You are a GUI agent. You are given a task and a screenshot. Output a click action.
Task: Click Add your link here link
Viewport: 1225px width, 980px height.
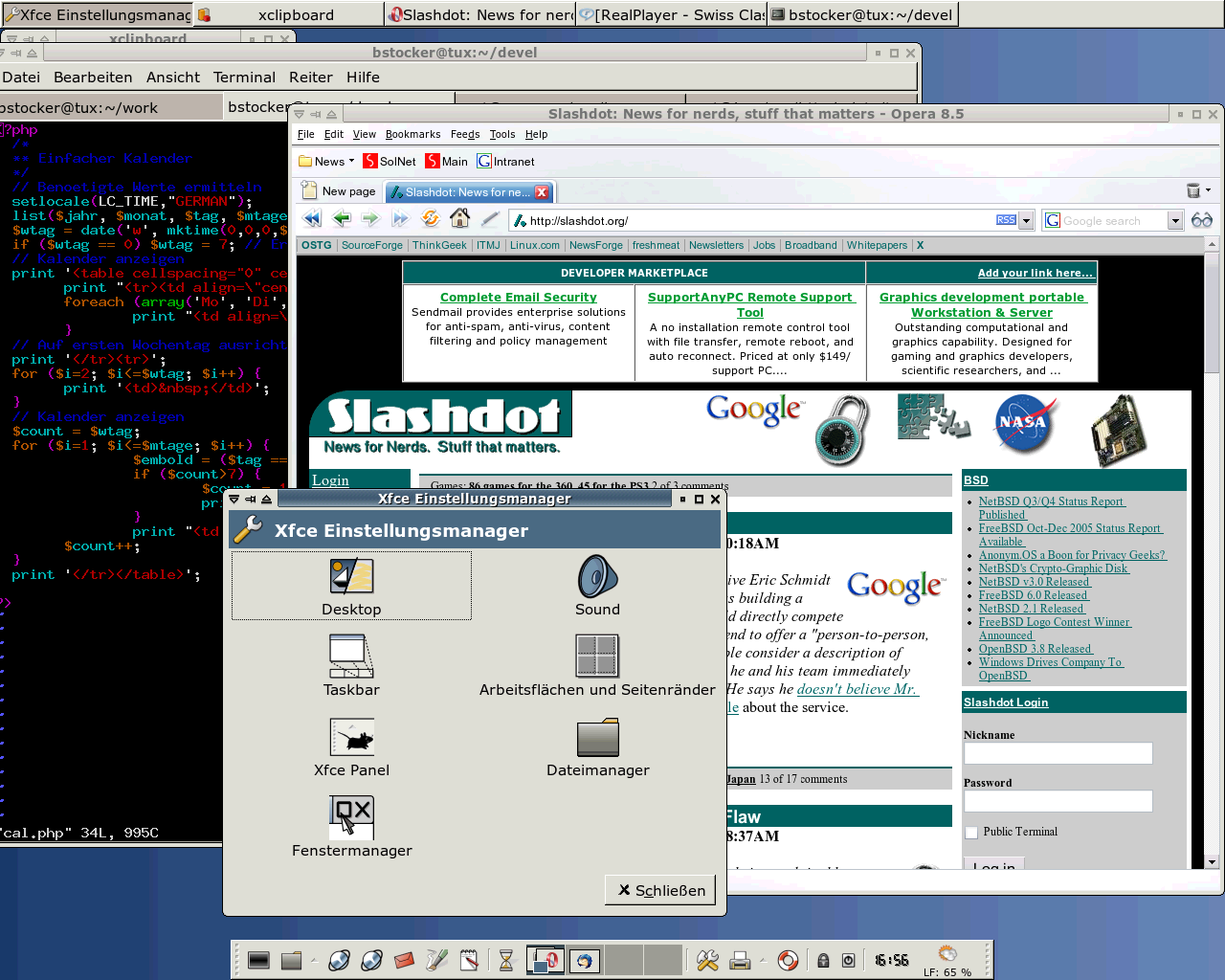1036,273
